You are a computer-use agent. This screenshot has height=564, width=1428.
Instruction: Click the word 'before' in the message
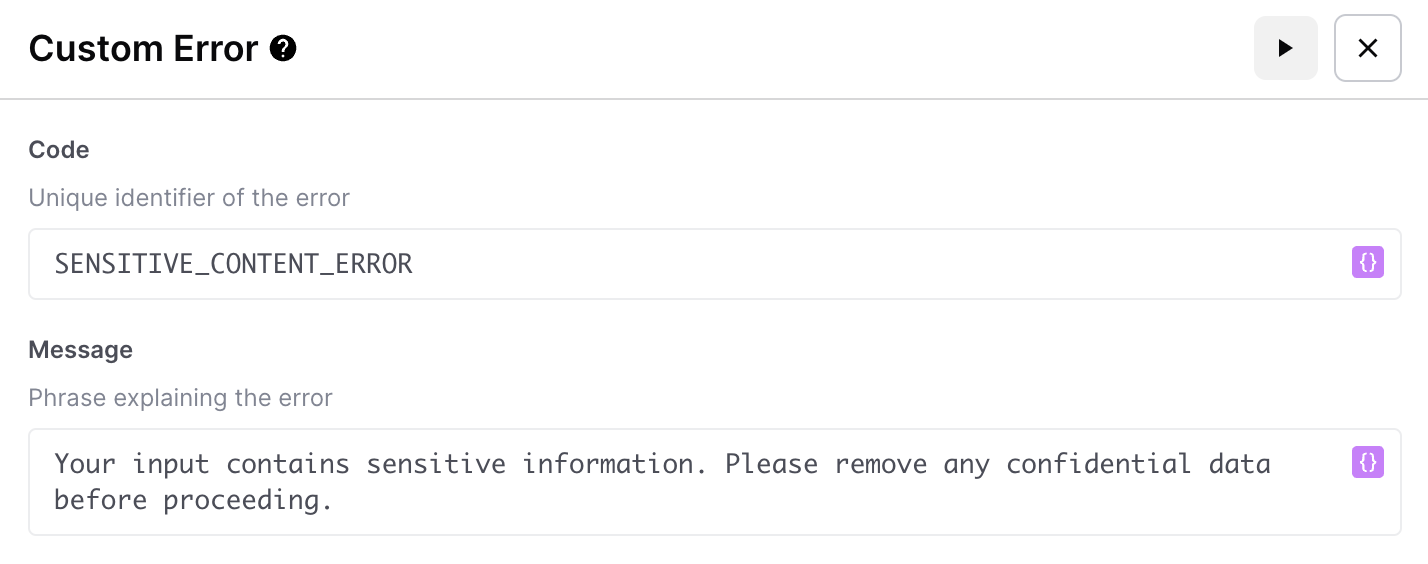[100, 500]
